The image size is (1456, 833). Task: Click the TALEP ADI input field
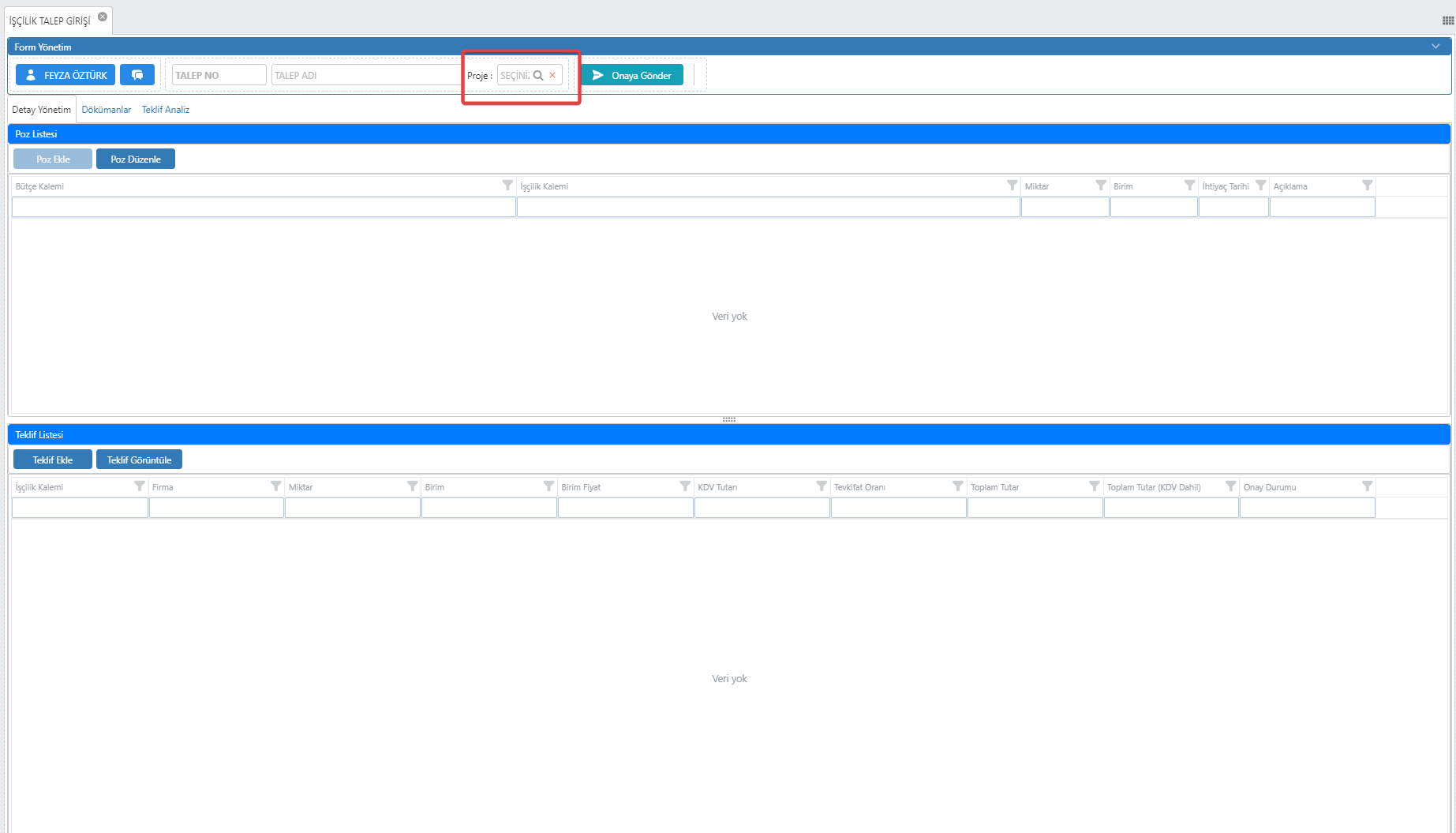click(366, 76)
